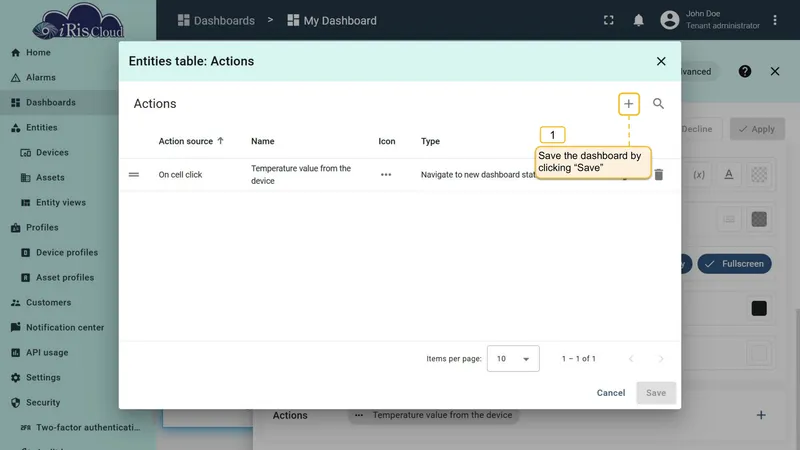Image resolution: width=800 pixels, height=450 pixels.
Task: Close the Entities table Actions dialog
Action: point(661,61)
